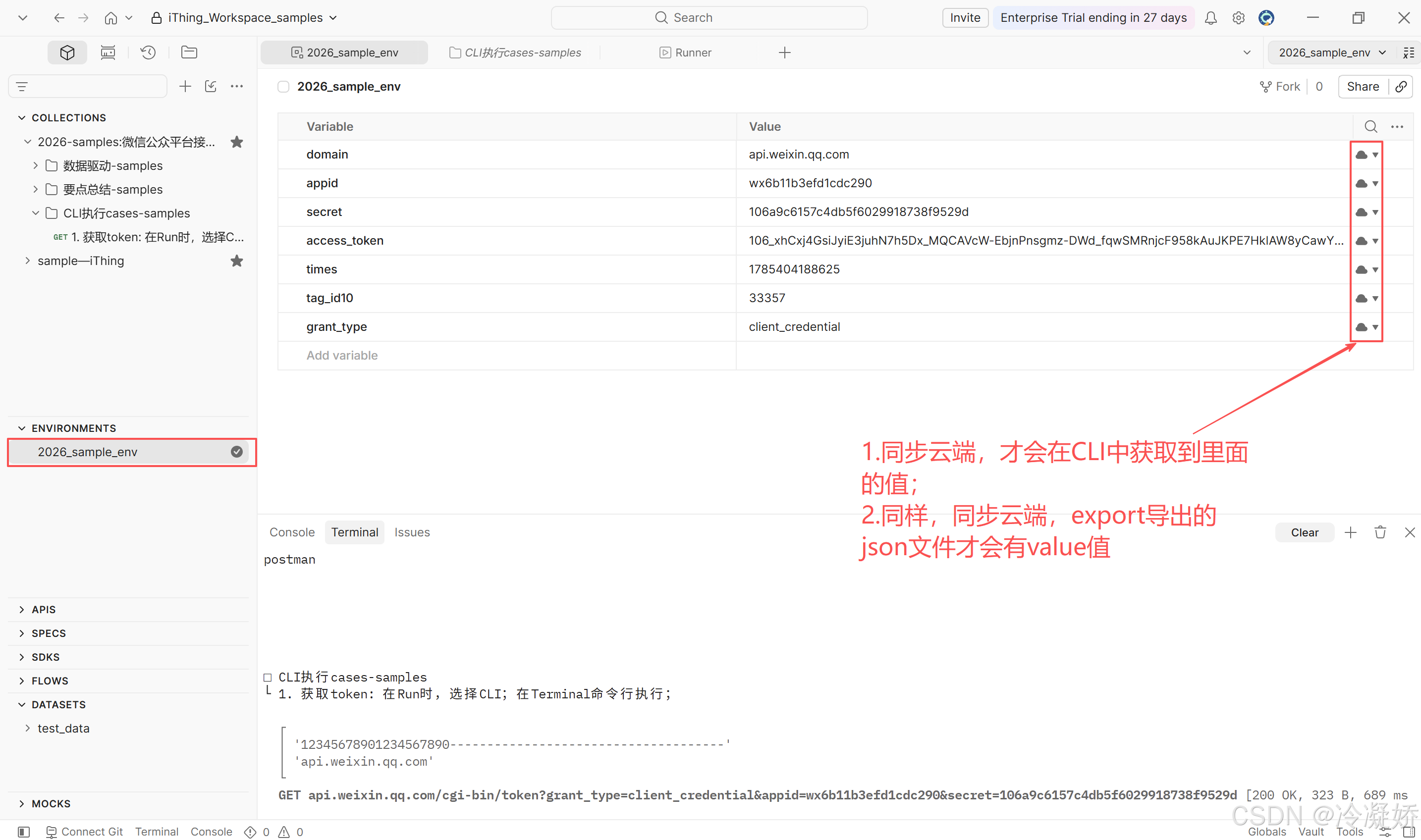The image size is (1421, 840).
Task: Select the Terminal panel tab
Action: [354, 532]
